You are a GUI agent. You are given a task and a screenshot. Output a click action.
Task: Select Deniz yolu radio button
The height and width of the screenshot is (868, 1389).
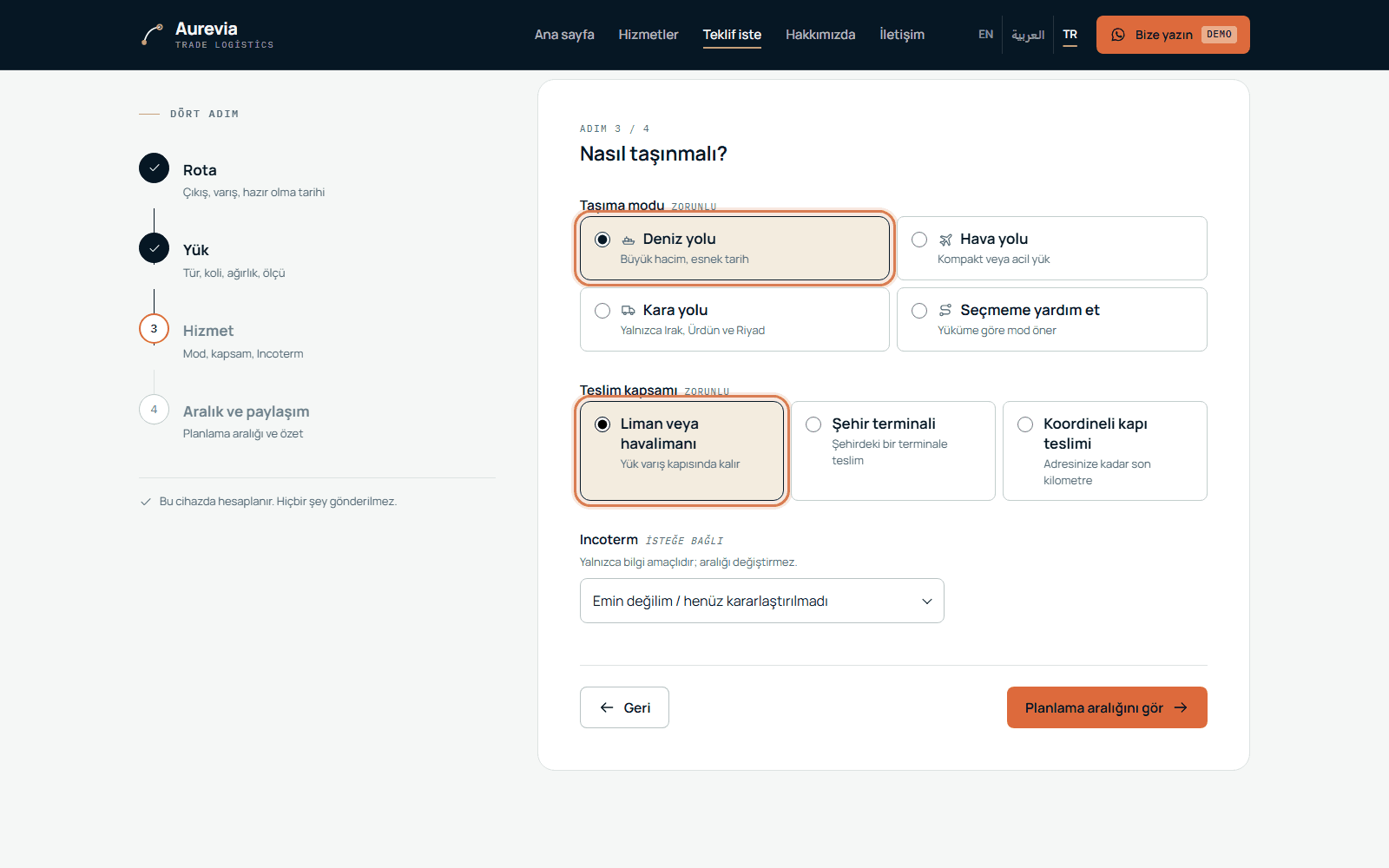point(602,240)
